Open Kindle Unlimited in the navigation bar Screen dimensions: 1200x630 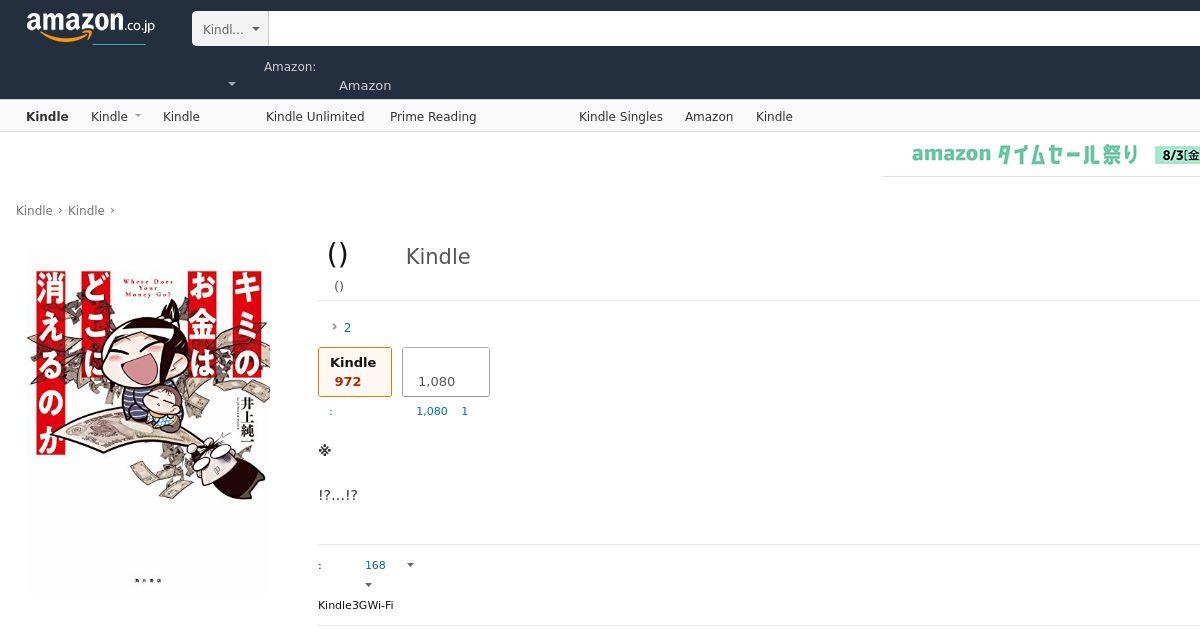pyautogui.click(x=315, y=116)
